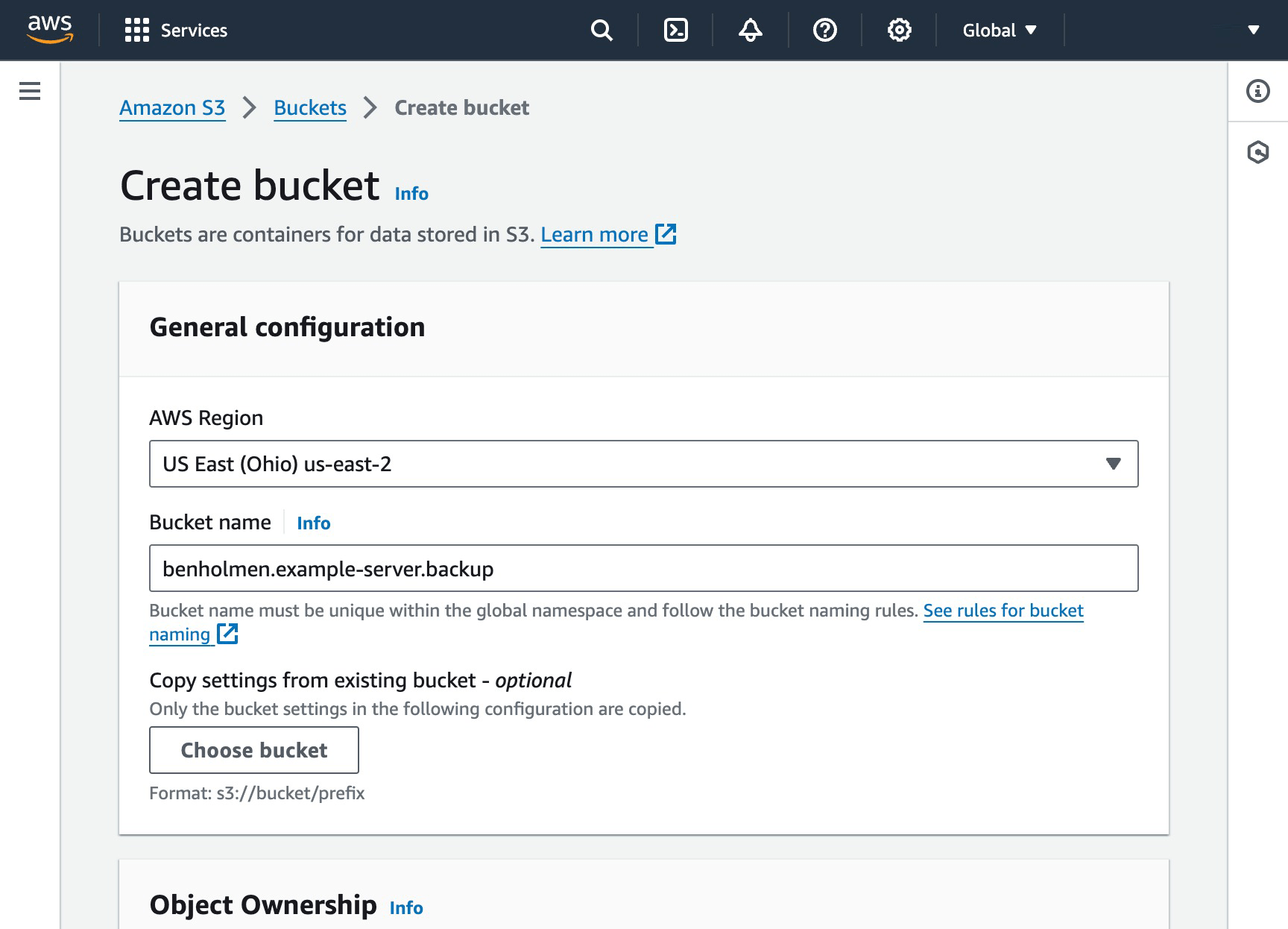Click Info next to Object Ownership
This screenshot has width=1288, height=929.
(x=405, y=907)
